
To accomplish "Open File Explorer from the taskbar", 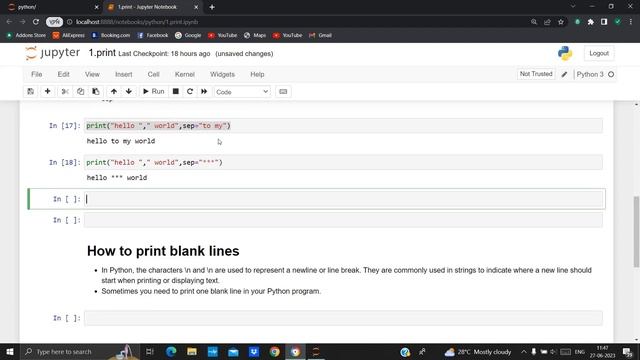I will point(192,351).
